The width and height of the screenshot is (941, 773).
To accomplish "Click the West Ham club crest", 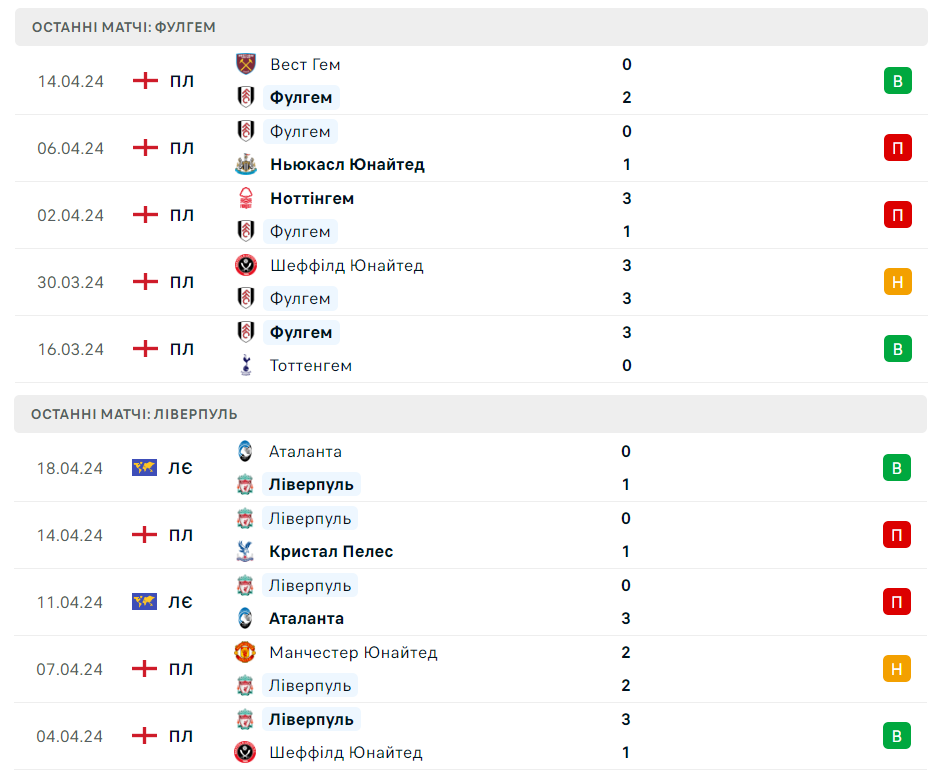I will 245,64.
